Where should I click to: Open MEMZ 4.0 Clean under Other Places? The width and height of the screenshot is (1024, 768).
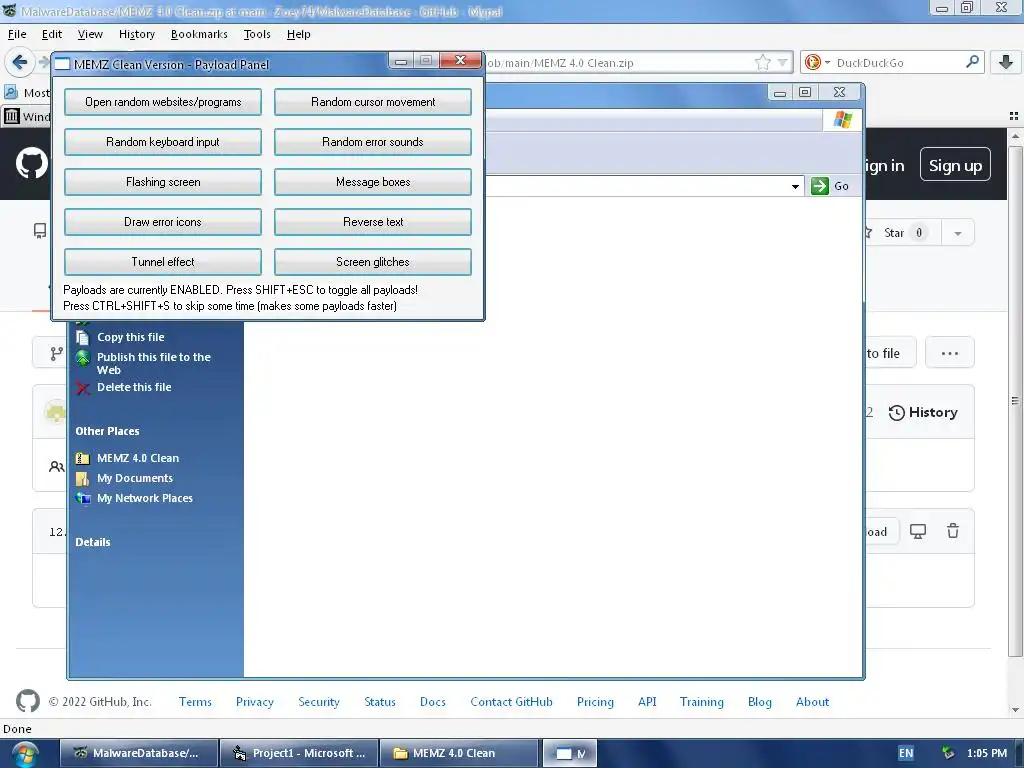[x=138, y=458]
